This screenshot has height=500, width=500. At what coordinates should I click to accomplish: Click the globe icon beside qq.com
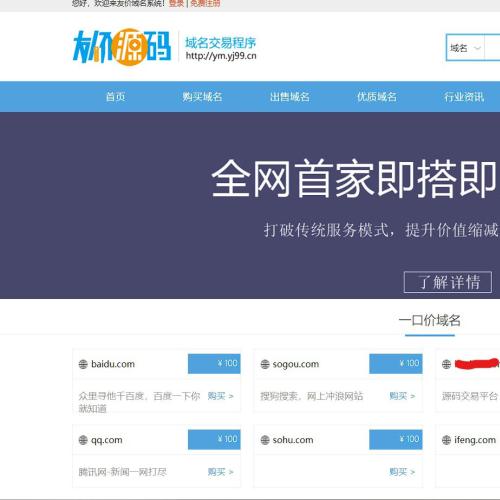[x=83, y=440]
